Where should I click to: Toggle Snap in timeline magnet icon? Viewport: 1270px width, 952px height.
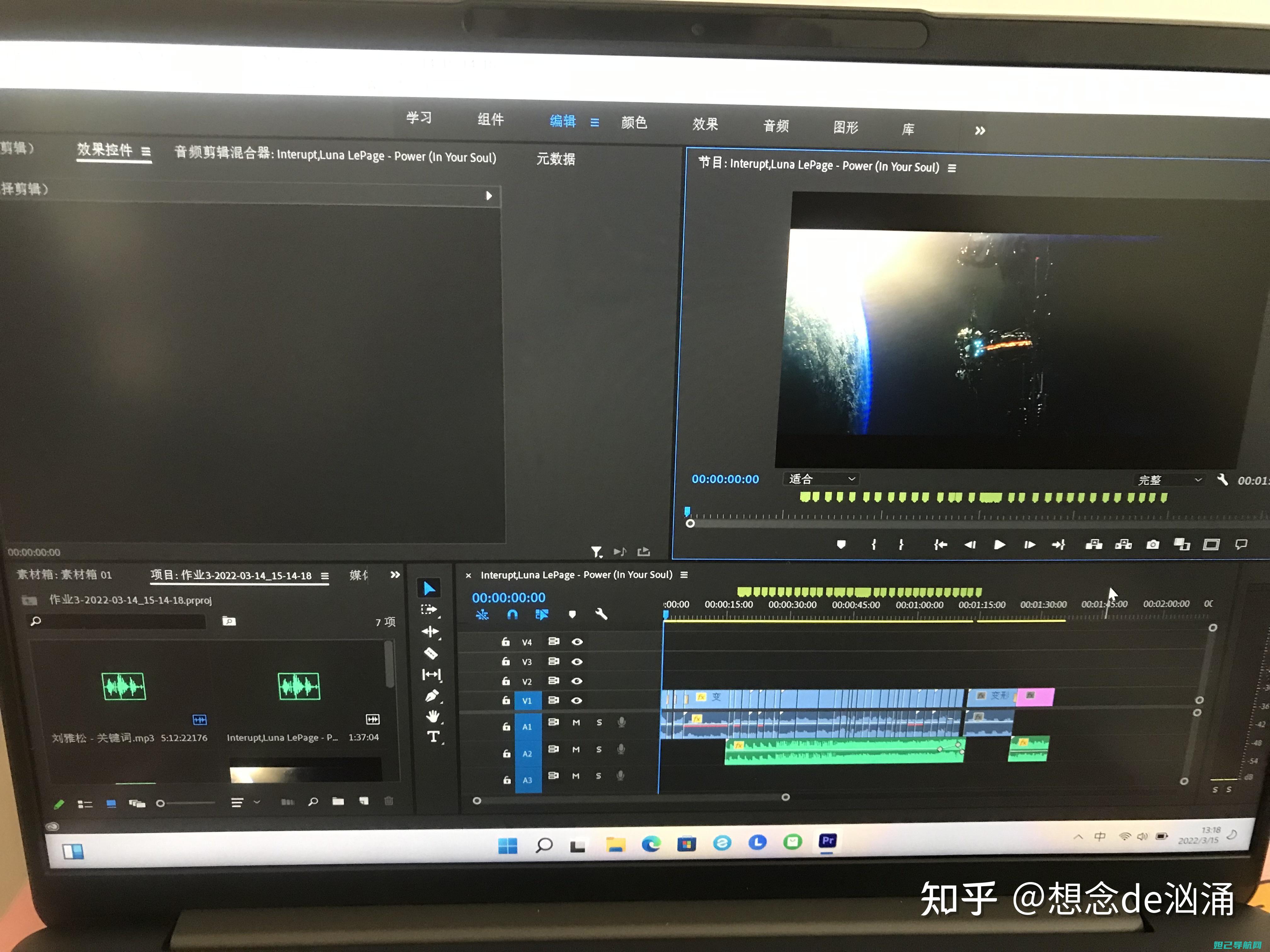[513, 615]
